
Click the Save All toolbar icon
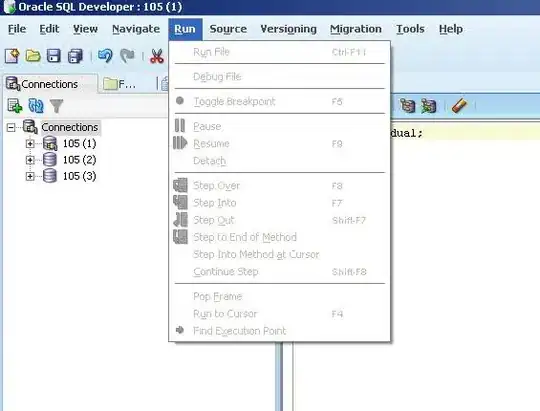coord(75,56)
